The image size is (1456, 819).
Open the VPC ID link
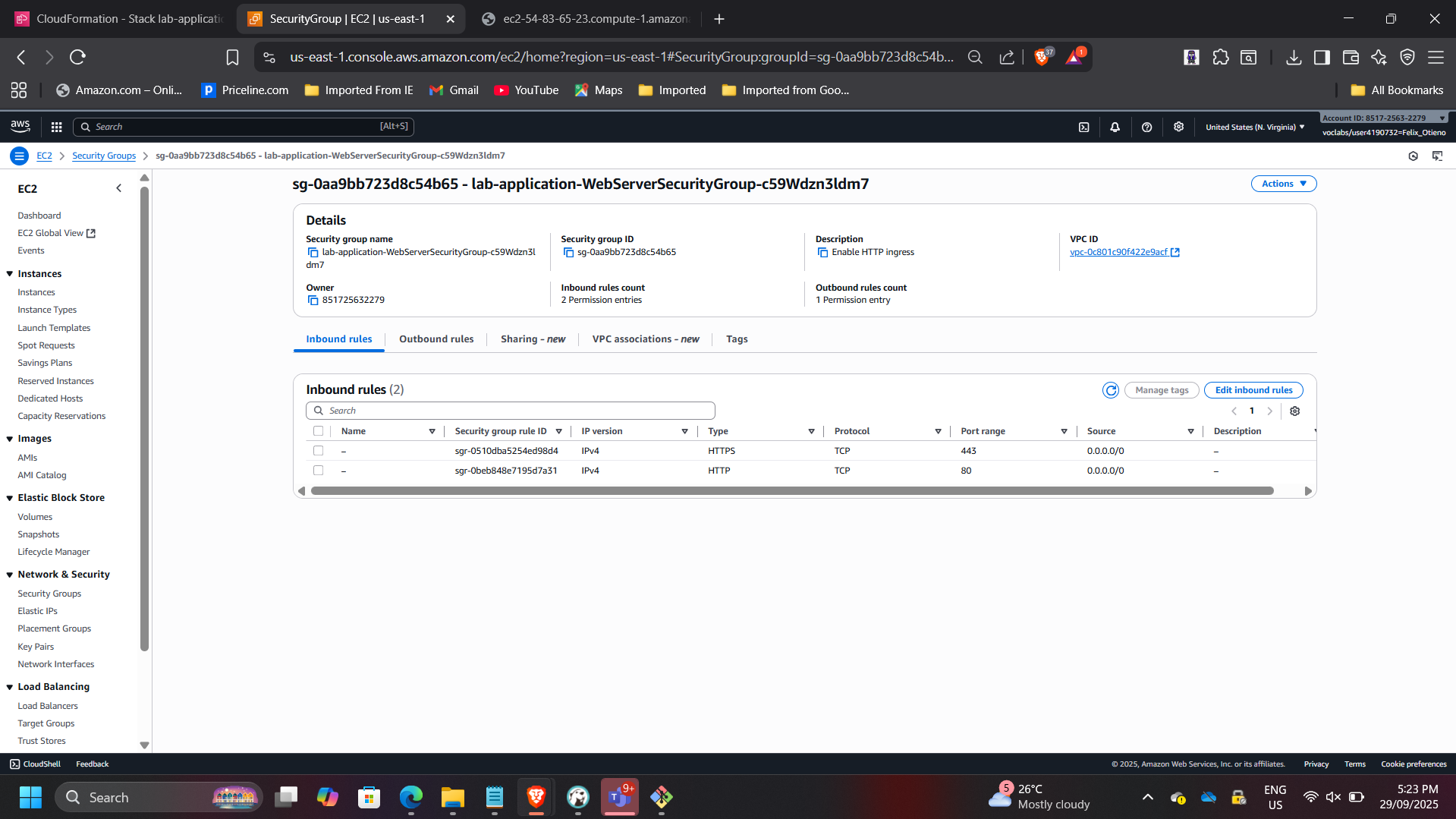[1118, 252]
